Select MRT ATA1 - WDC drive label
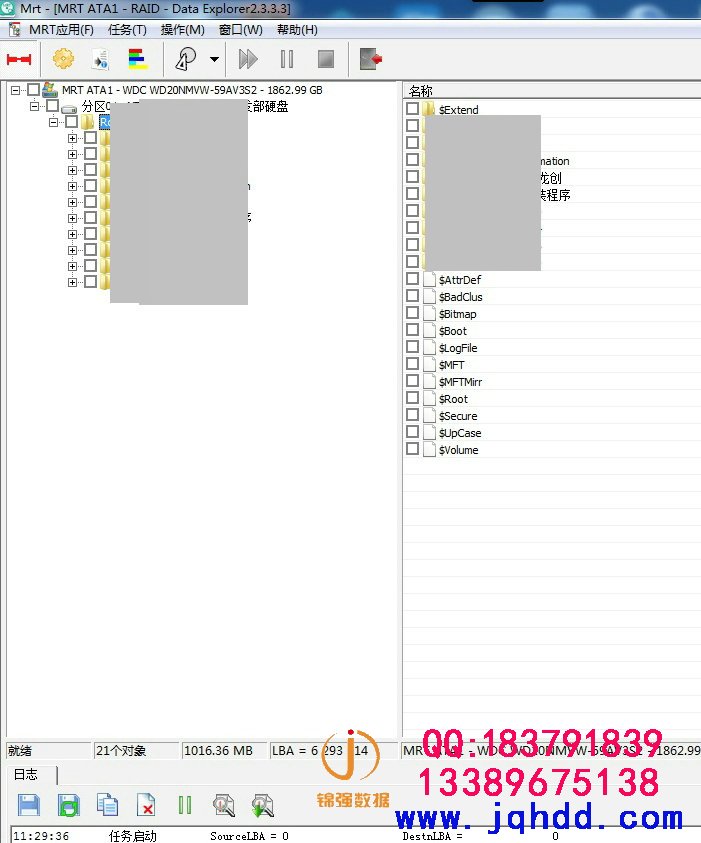 coord(192,90)
